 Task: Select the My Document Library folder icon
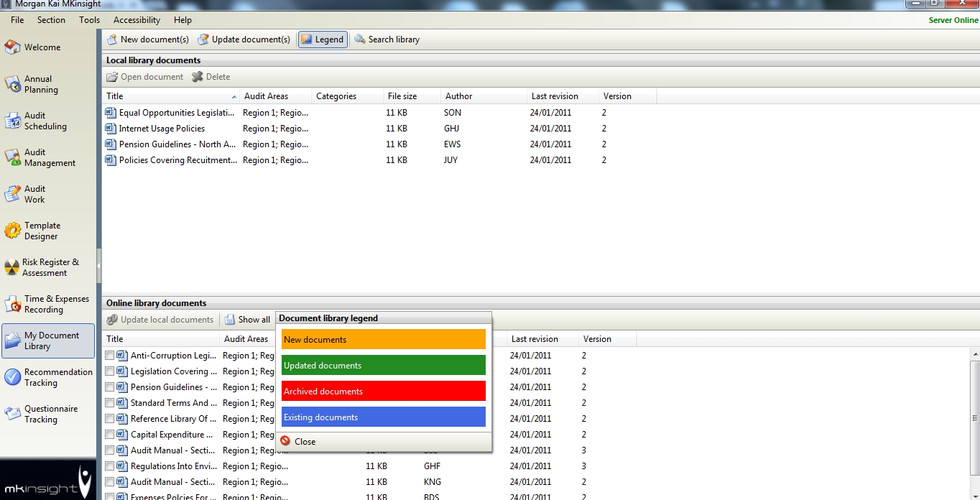[12, 341]
